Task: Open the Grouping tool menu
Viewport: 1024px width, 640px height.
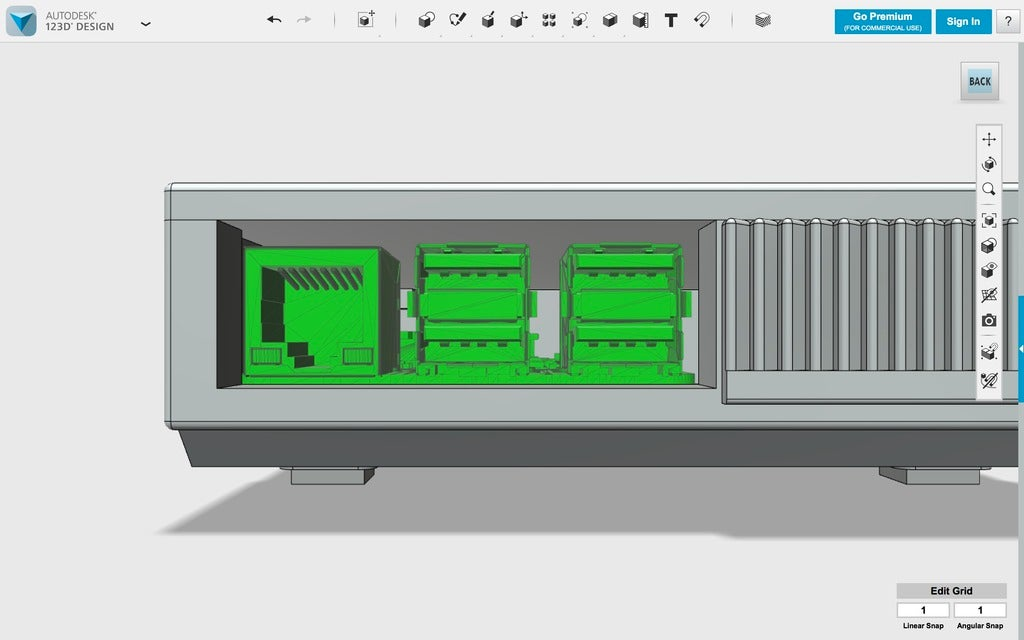Action: [x=579, y=20]
